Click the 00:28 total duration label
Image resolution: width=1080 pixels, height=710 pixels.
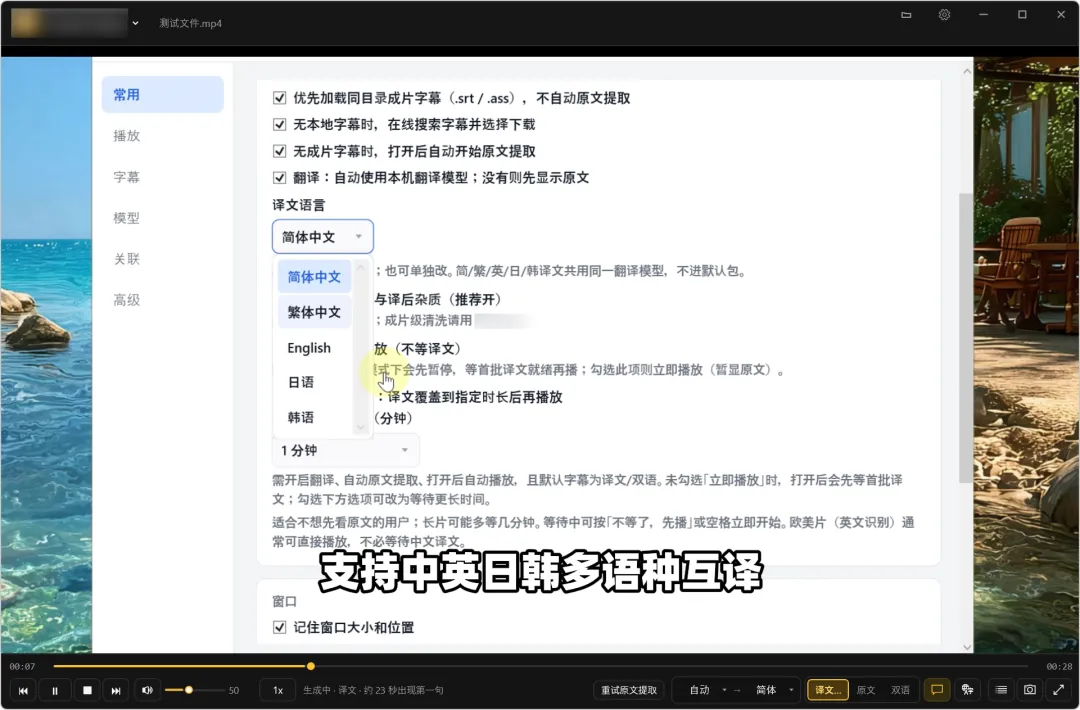[1059, 666]
